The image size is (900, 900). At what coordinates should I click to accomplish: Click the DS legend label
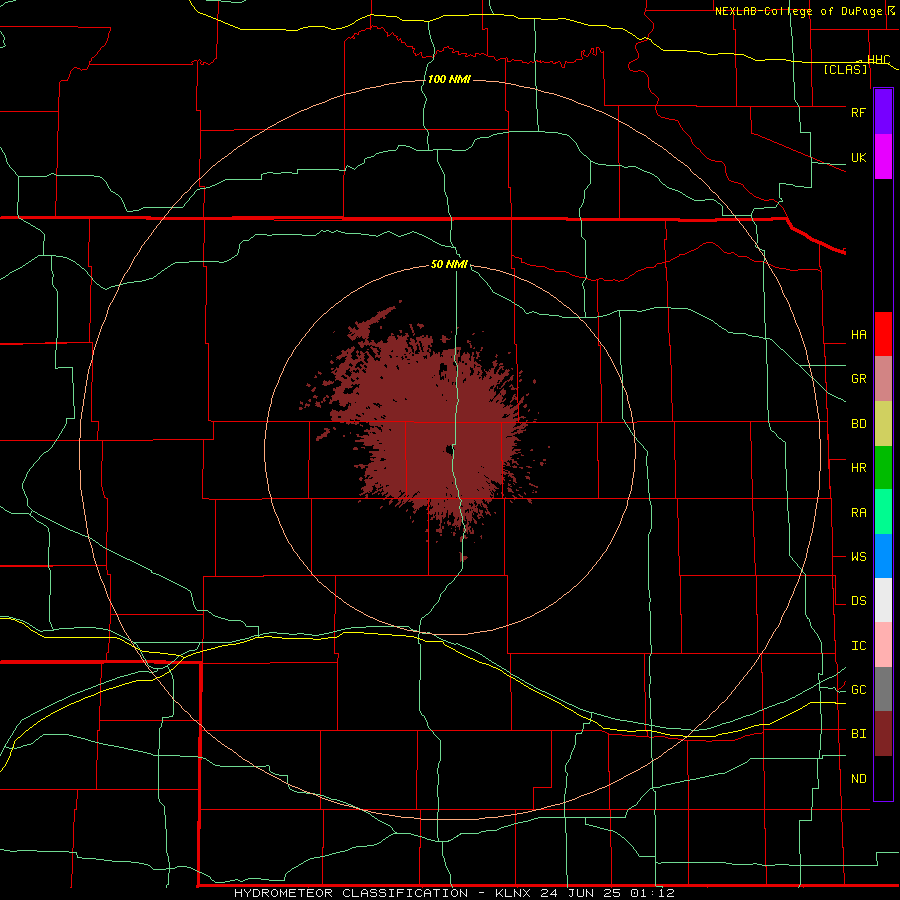[858, 601]
